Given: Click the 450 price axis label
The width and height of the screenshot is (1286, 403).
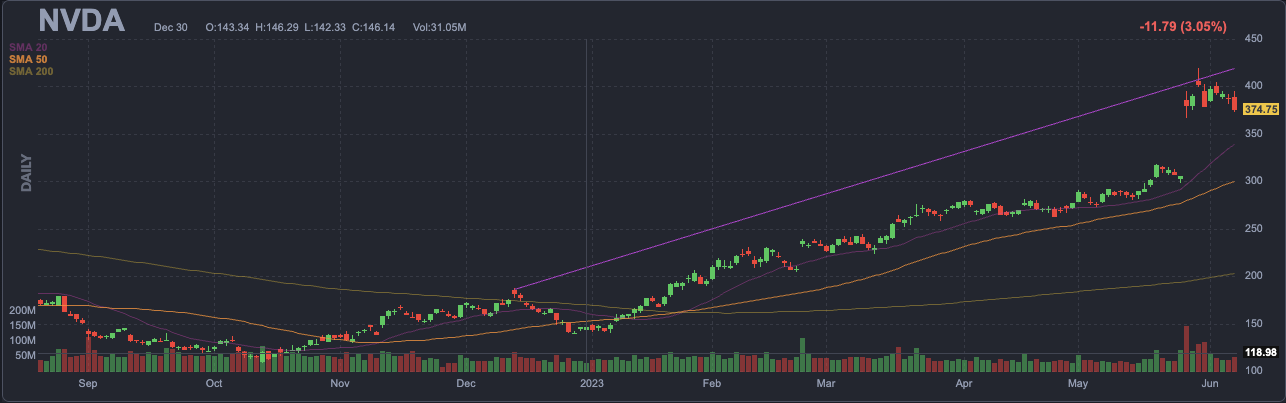Looking at the screenshot, I should point(1254,38).
